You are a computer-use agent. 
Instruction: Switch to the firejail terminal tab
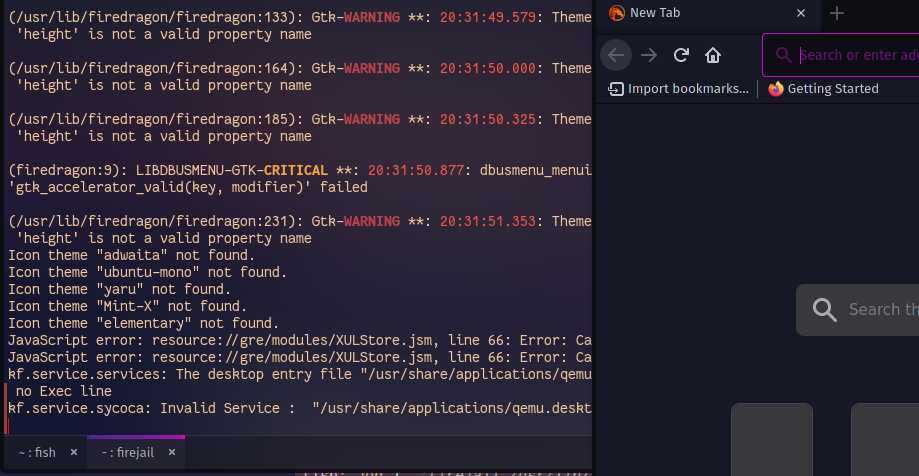coord(127,453)
